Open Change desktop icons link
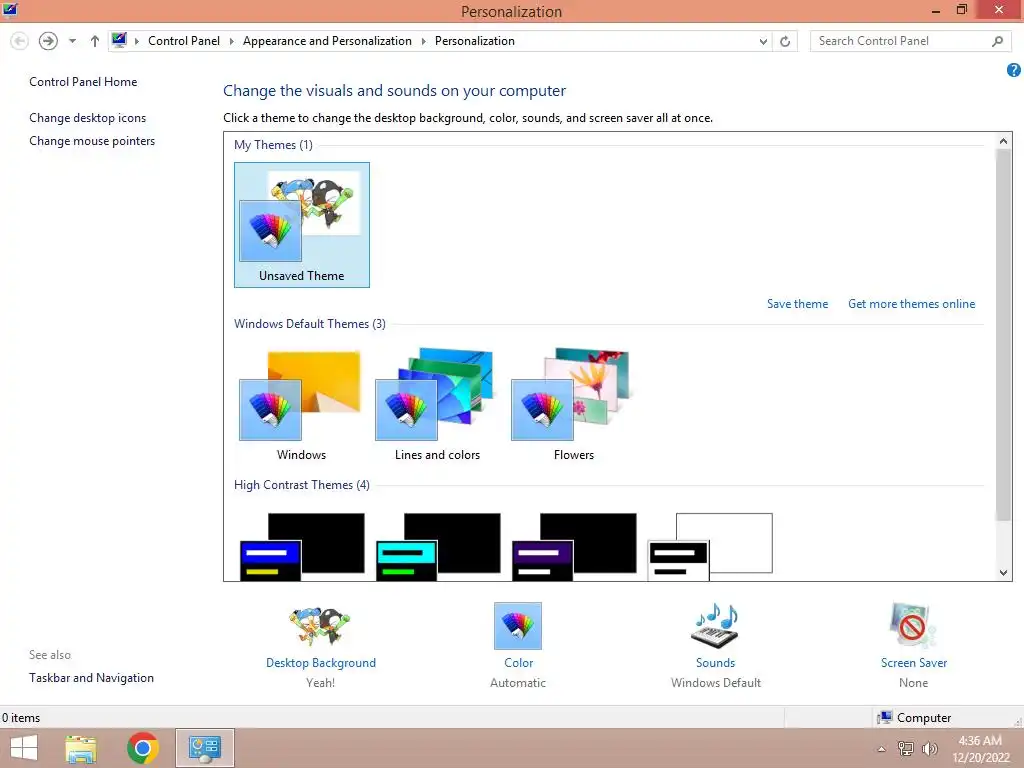Image resolution: width=1024 pixels, height=768 pixels. [x=88, y=118]
